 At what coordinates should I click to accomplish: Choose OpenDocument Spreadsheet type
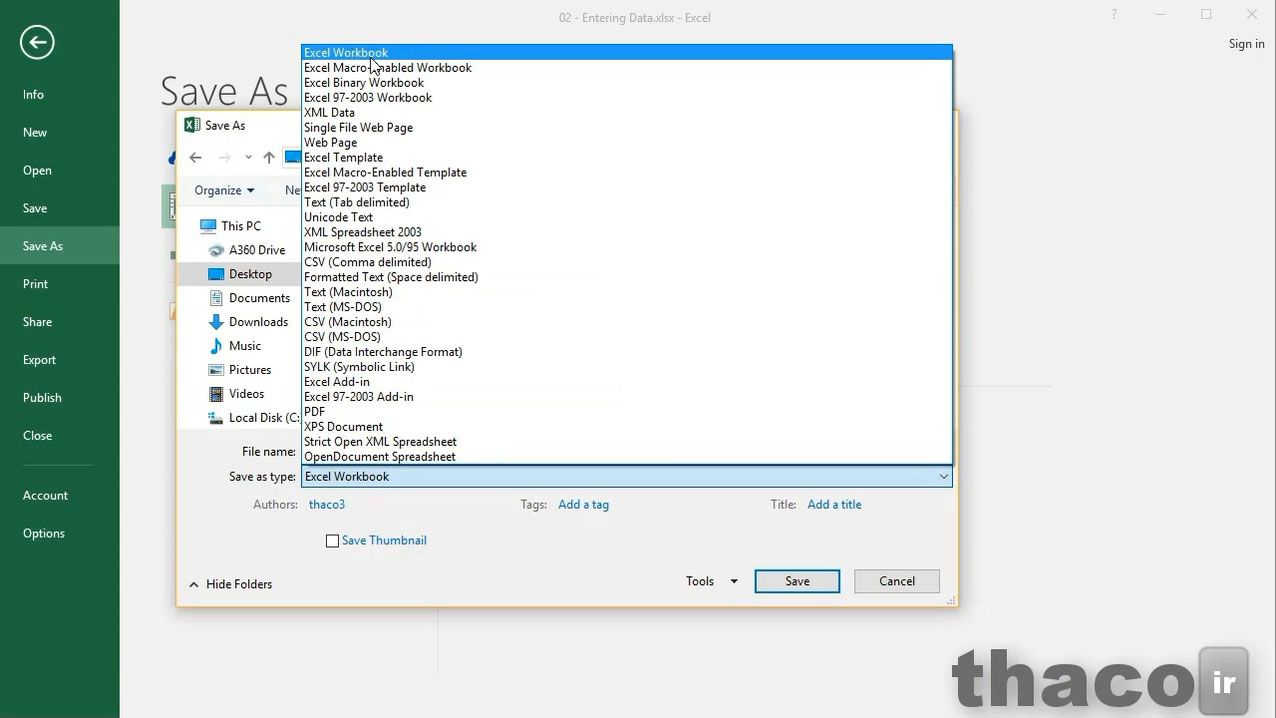pyautogui.click(x=627, y=457)
